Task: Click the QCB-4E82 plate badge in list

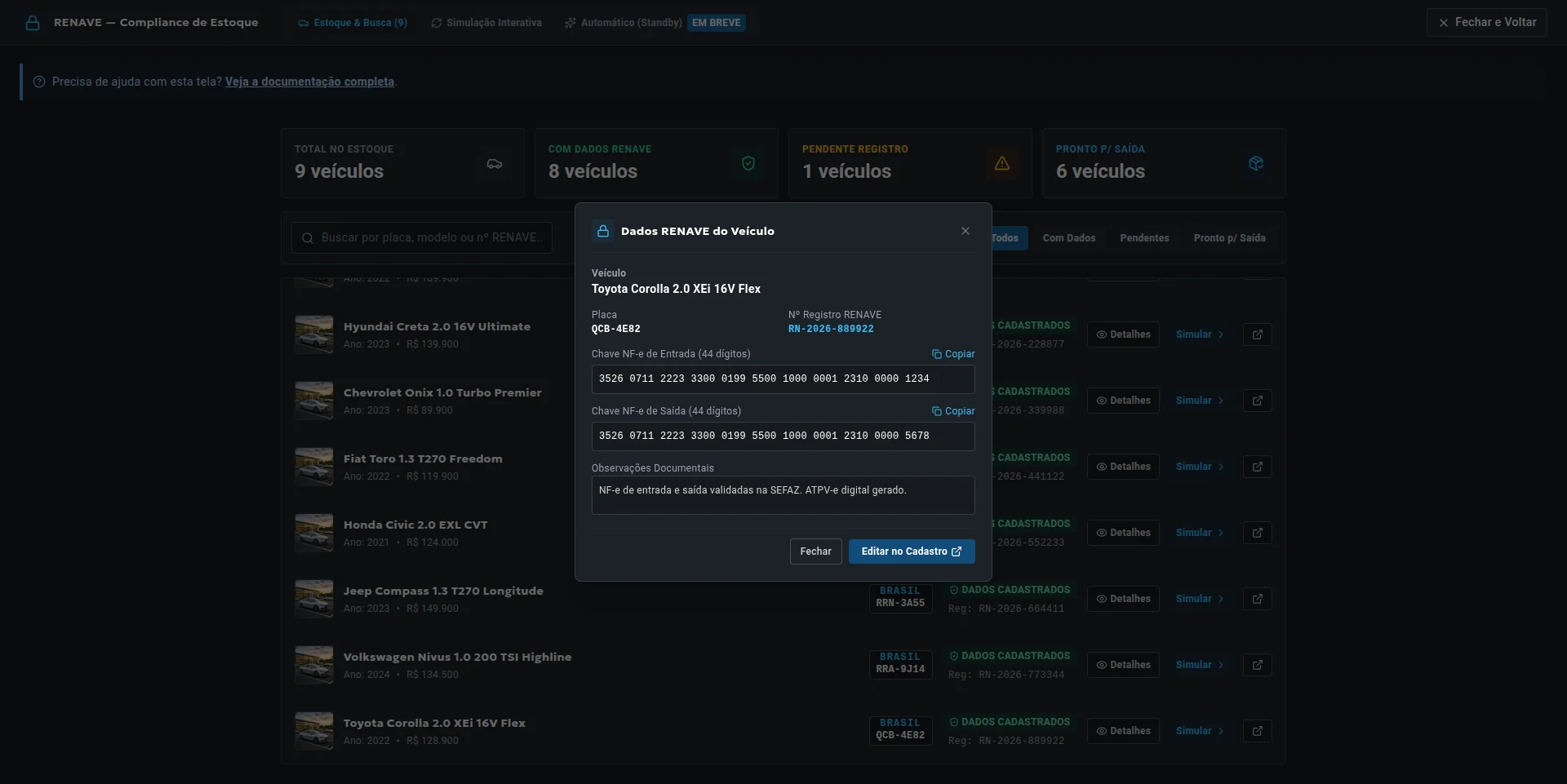Action: coord(900,729)
